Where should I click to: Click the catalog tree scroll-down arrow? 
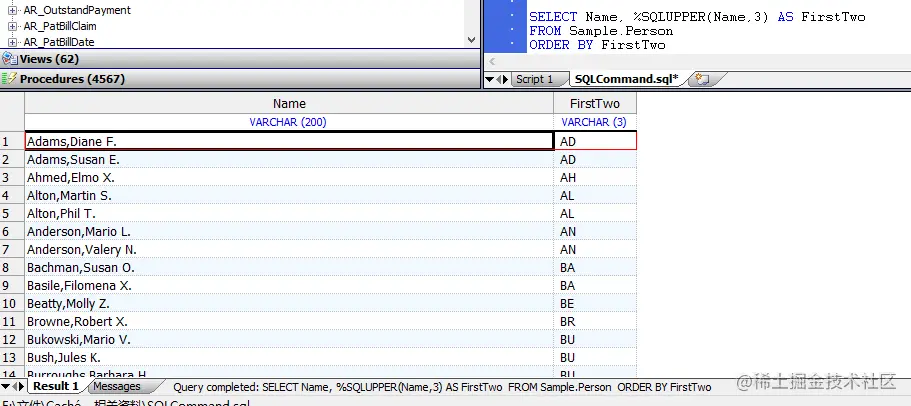pyautogui.click(x=472, y=40)
